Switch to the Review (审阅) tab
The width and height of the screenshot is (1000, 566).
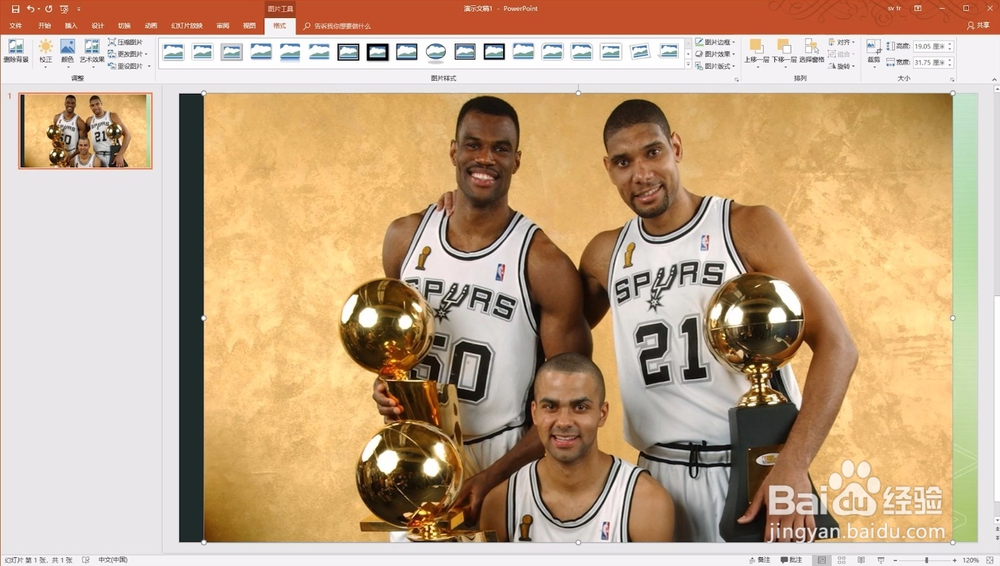pyautogui.click(x=223, y=26)
